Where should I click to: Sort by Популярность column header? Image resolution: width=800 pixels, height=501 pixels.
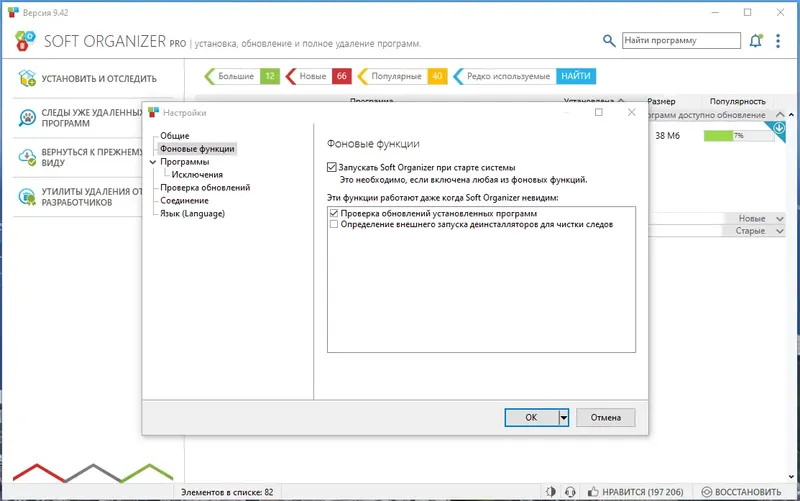737,102
